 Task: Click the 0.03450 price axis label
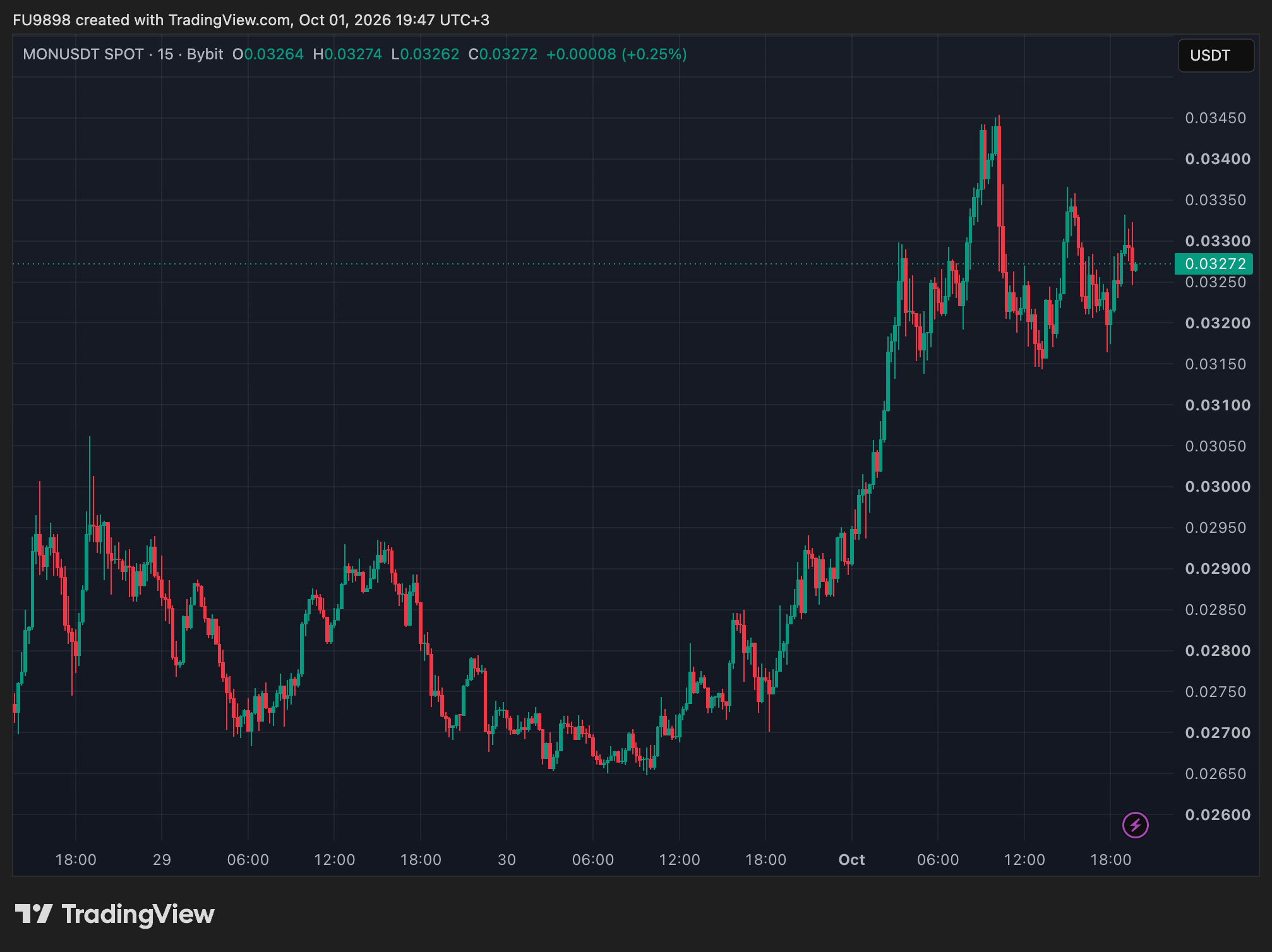click(1216, 118)
